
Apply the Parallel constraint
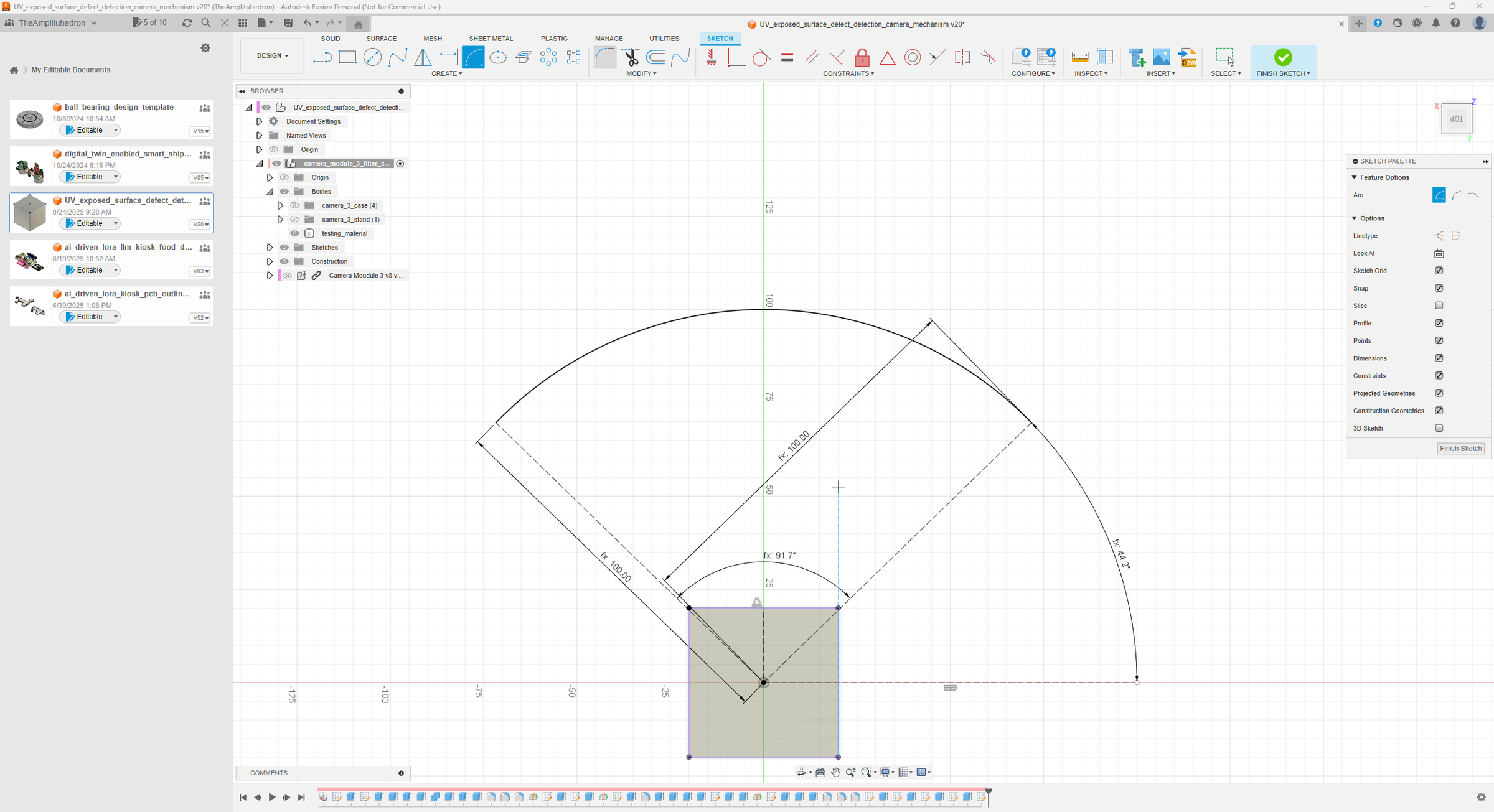coord(812,58)
